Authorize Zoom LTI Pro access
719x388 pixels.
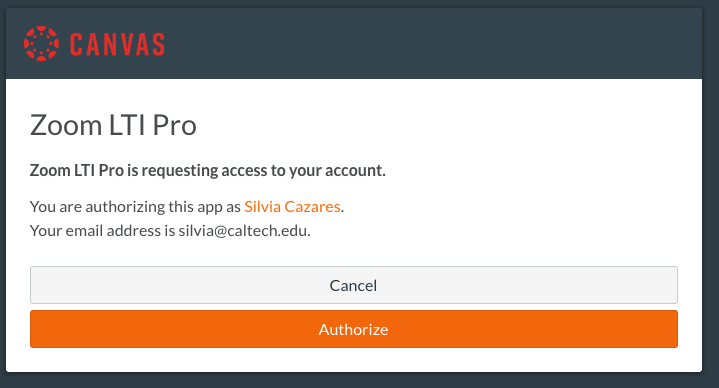354,329
